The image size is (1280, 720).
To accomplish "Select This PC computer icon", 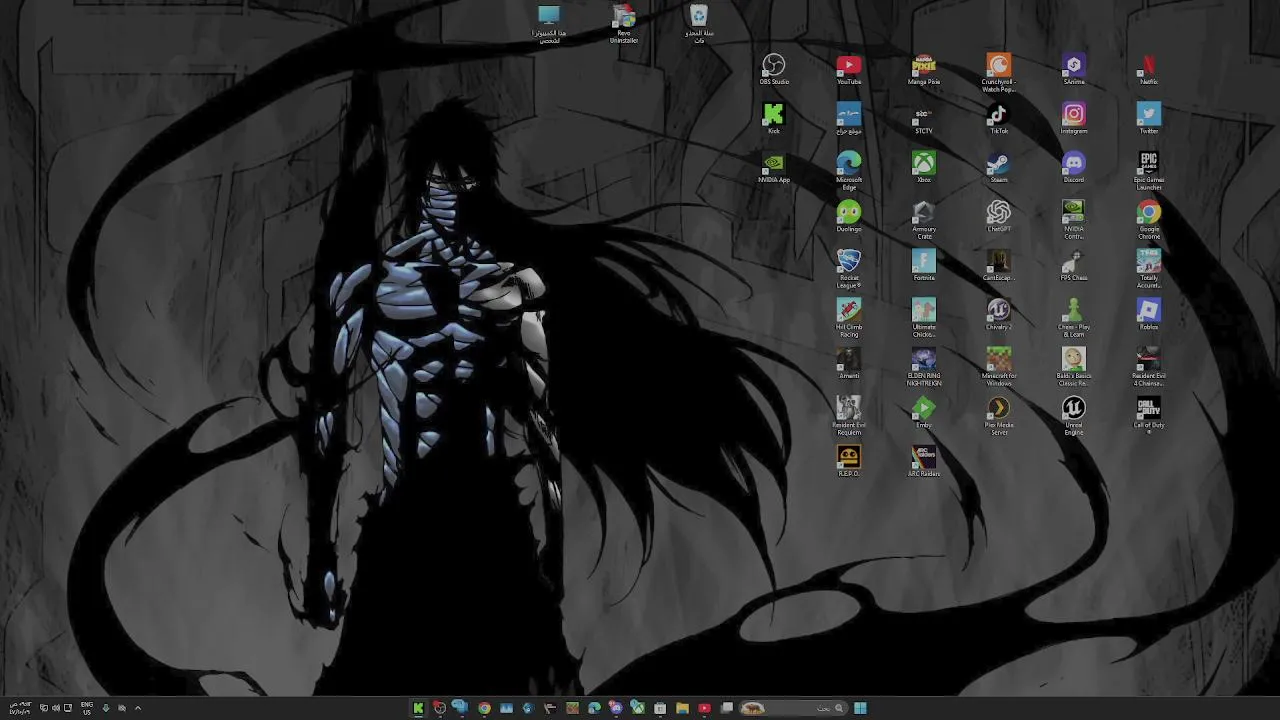I will pyautogui.click(x=549, y=24).
